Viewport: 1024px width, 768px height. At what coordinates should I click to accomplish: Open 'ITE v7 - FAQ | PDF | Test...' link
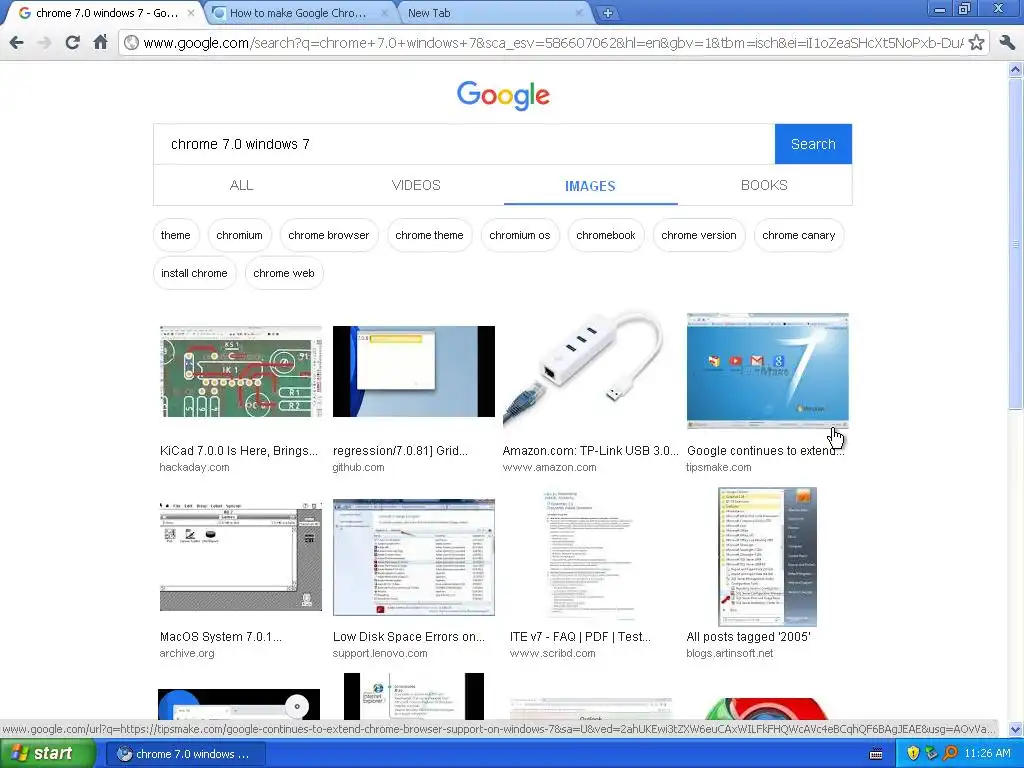[580, 637]
